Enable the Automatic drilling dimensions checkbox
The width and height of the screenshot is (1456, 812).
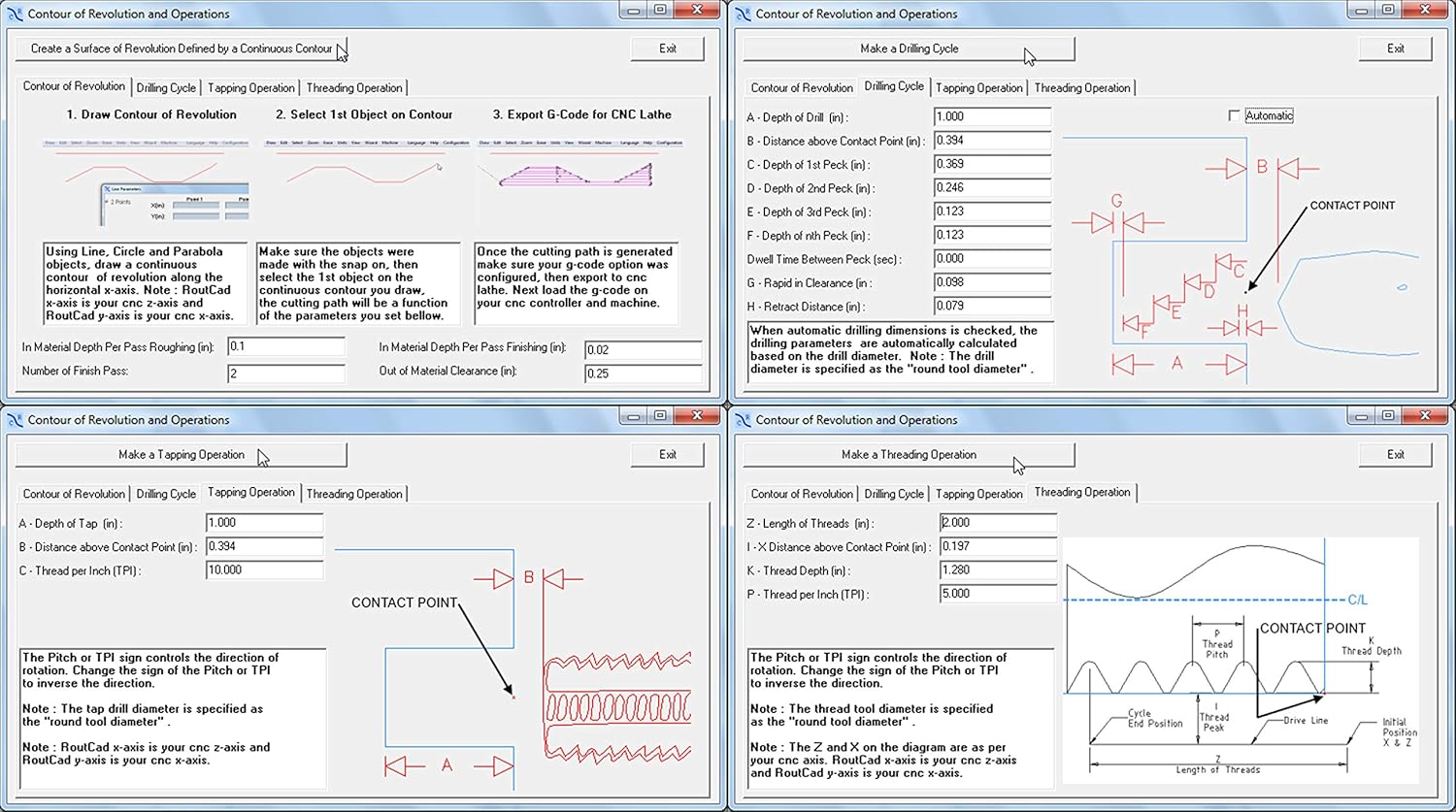1234,115
